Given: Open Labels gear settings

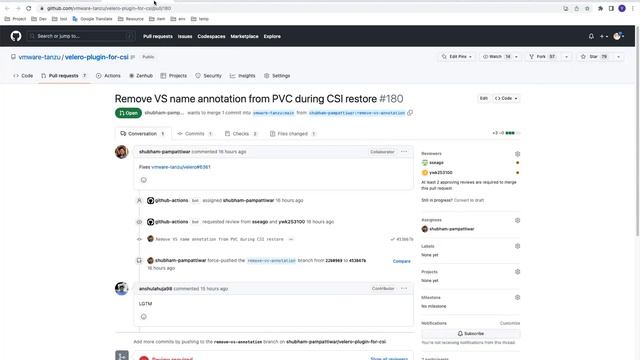Looking at the screenshot, I should (517, 246).
